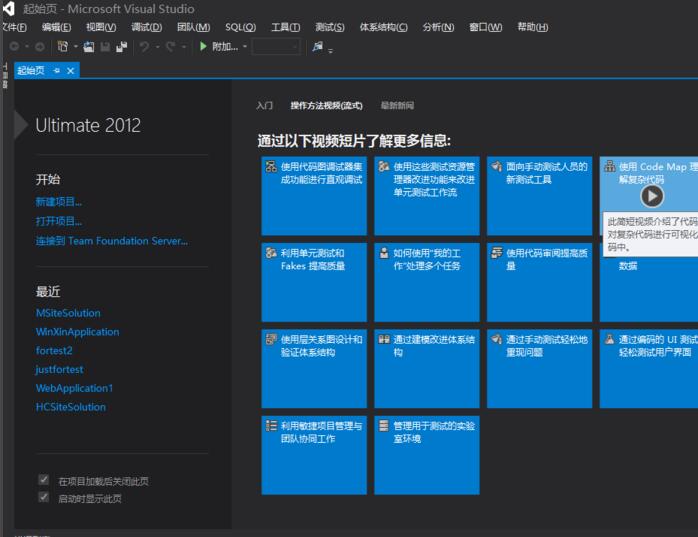The height and width of the screenshot is (537, 698).
Task: Click the Undo arrow icon
Action: point(145,46)
